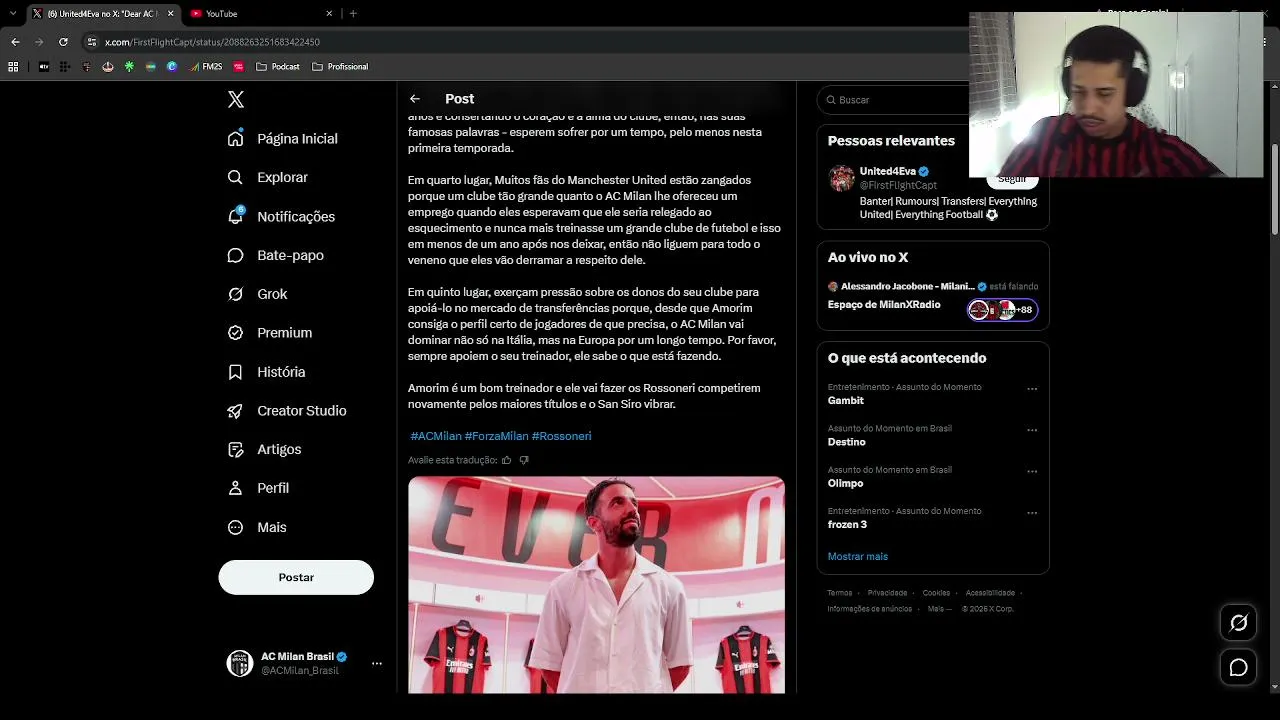Open the apps grid in bookmarks bar
This screenshot has width=1280, height=720.
pyautogui.click(x=13, y=67)
